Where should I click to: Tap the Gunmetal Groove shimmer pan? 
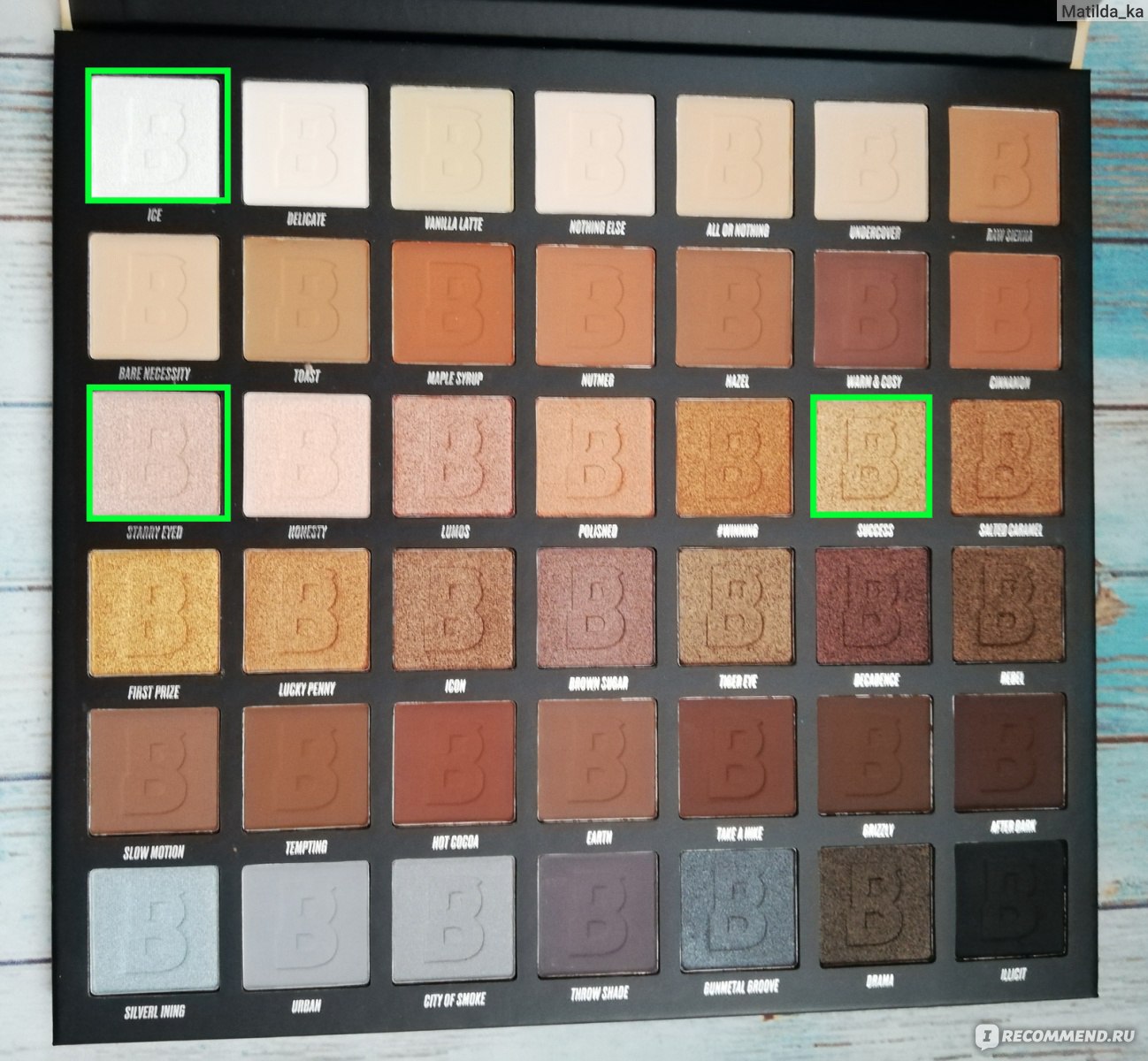click(739, 909)
